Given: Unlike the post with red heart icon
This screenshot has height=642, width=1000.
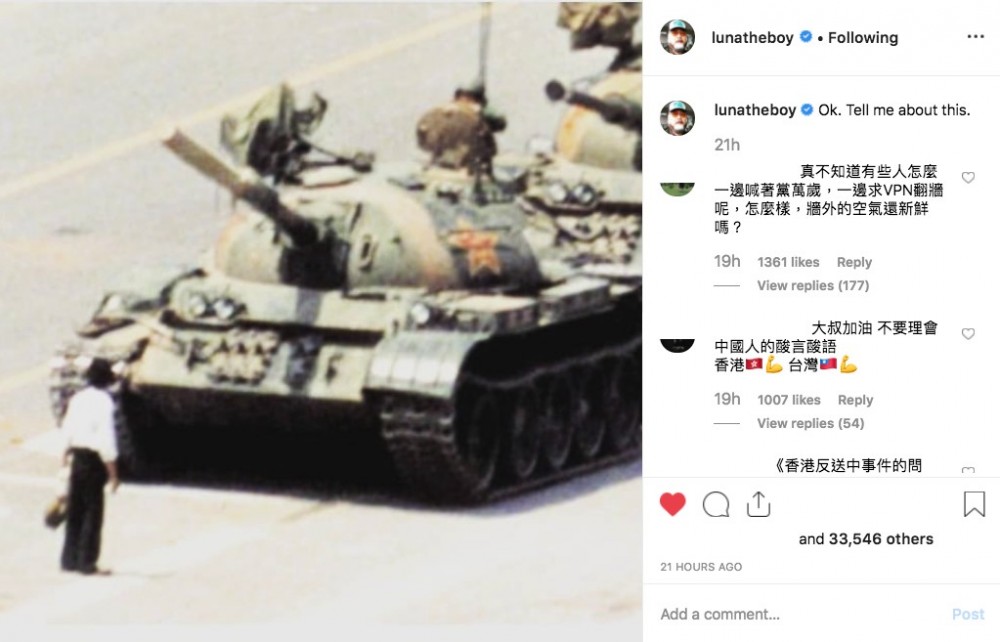Looking at the screenshot, I should tap(672, 504).
